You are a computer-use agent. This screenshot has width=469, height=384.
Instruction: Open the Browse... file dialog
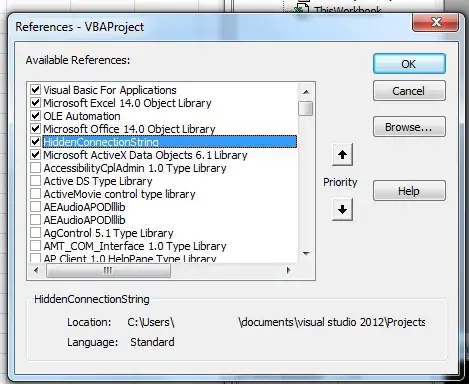coord(409,127)
